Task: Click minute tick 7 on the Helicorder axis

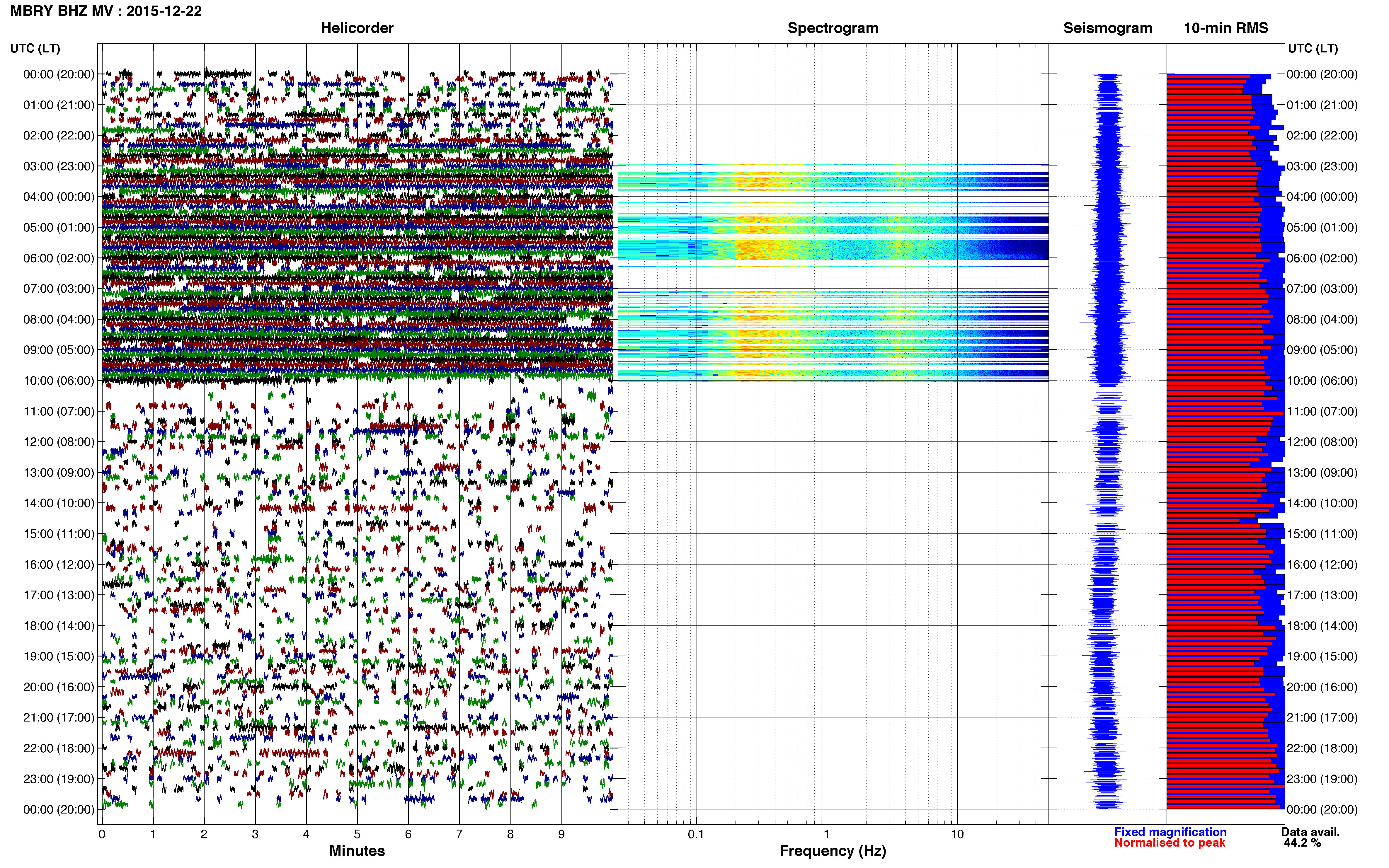Action: coord(459,834)
